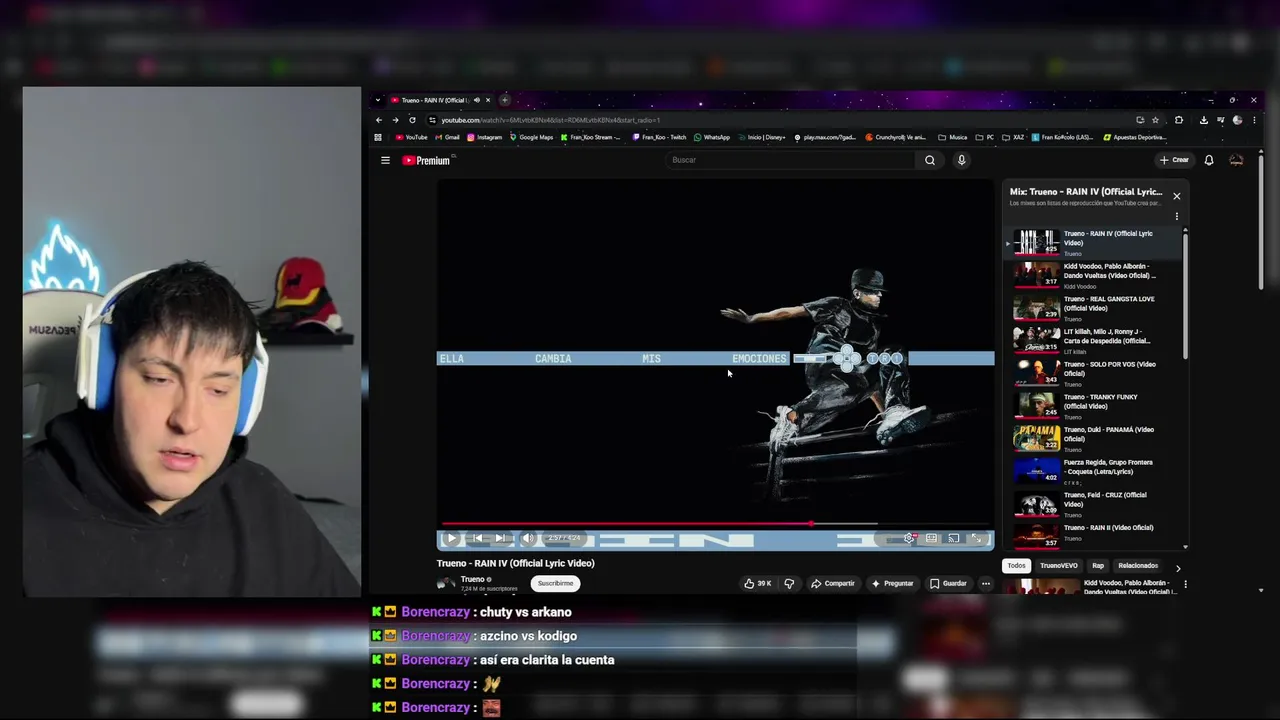Play Kidd Voodoo Dando Vueltas from the mix
The image size is (1280, 720).
(x=1095, y=274)
